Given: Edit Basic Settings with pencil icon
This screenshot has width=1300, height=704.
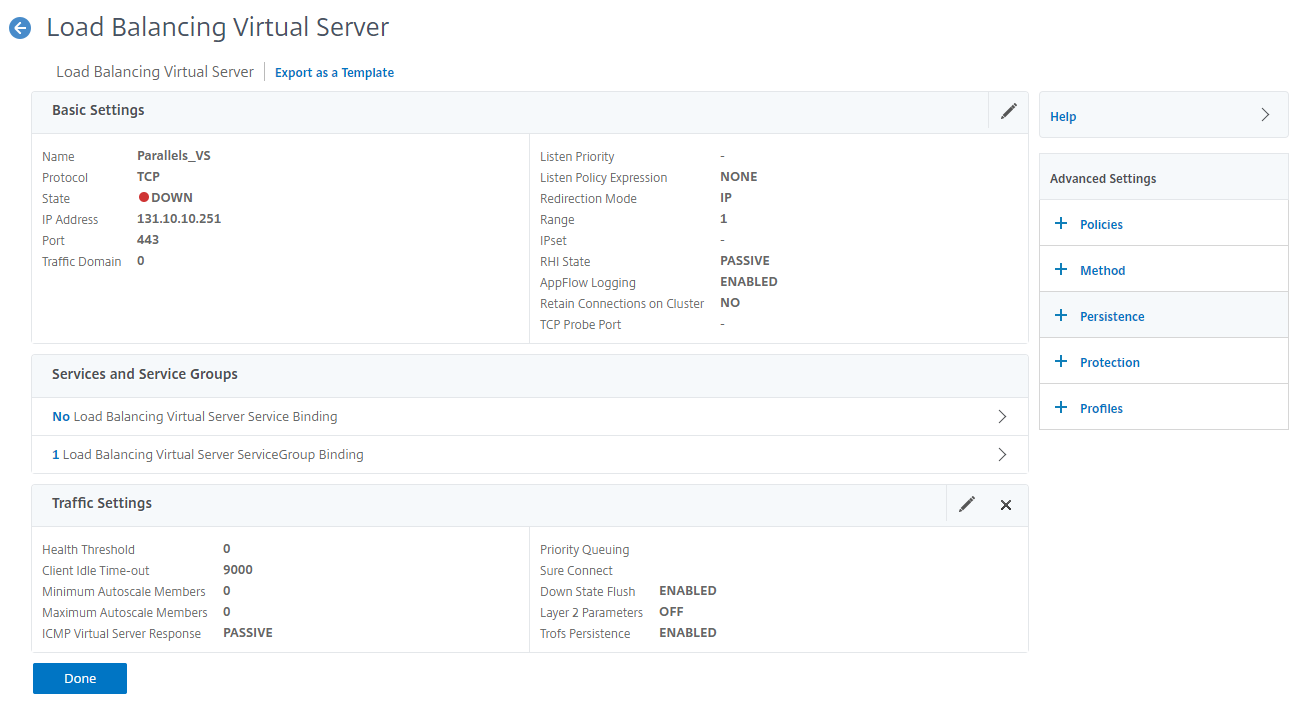Looking at the screenshot, I should pyautogui.click(x=1008, y=111).
